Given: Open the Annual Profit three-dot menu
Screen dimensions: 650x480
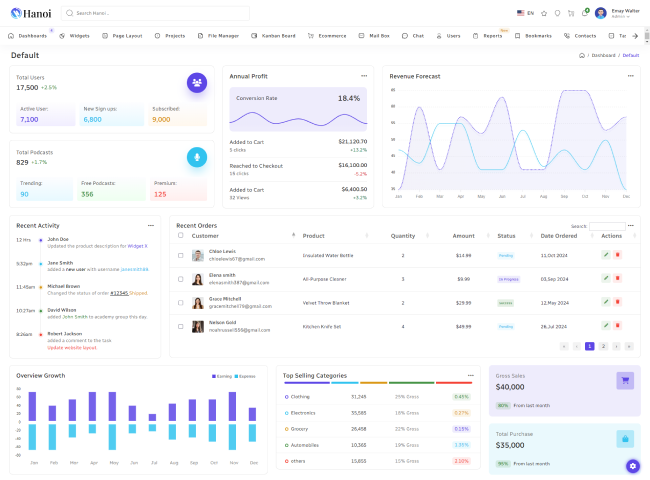Looking at the screenshot, I should click(x=364, y=76).
